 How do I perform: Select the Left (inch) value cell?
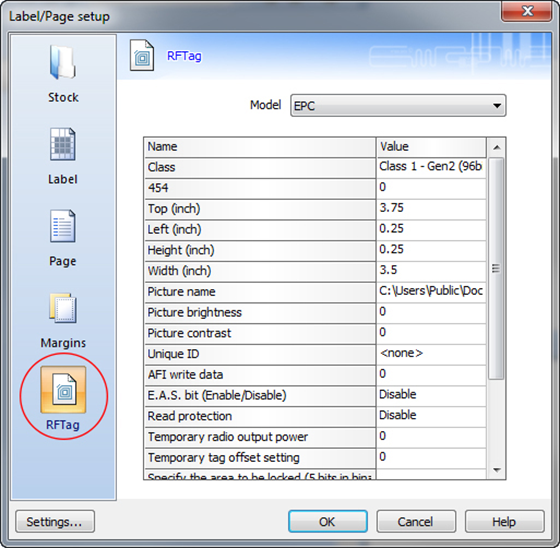(431, 230)
